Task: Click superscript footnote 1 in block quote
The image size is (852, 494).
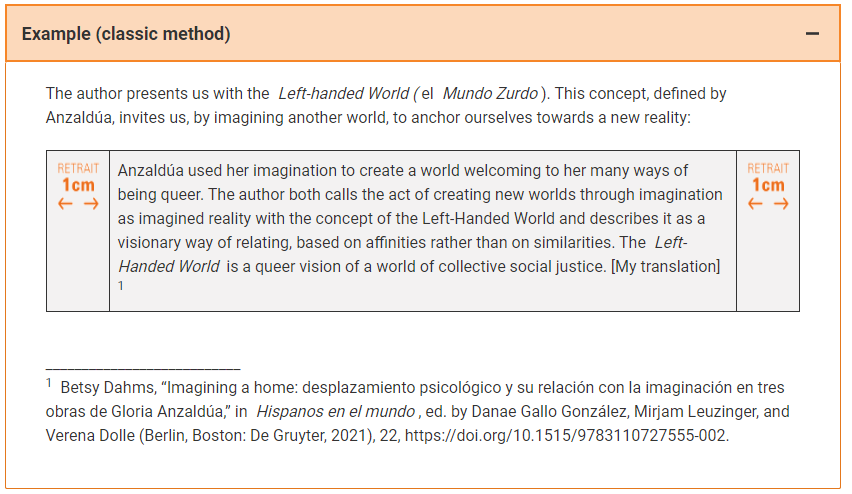Action: coord(121,286)
